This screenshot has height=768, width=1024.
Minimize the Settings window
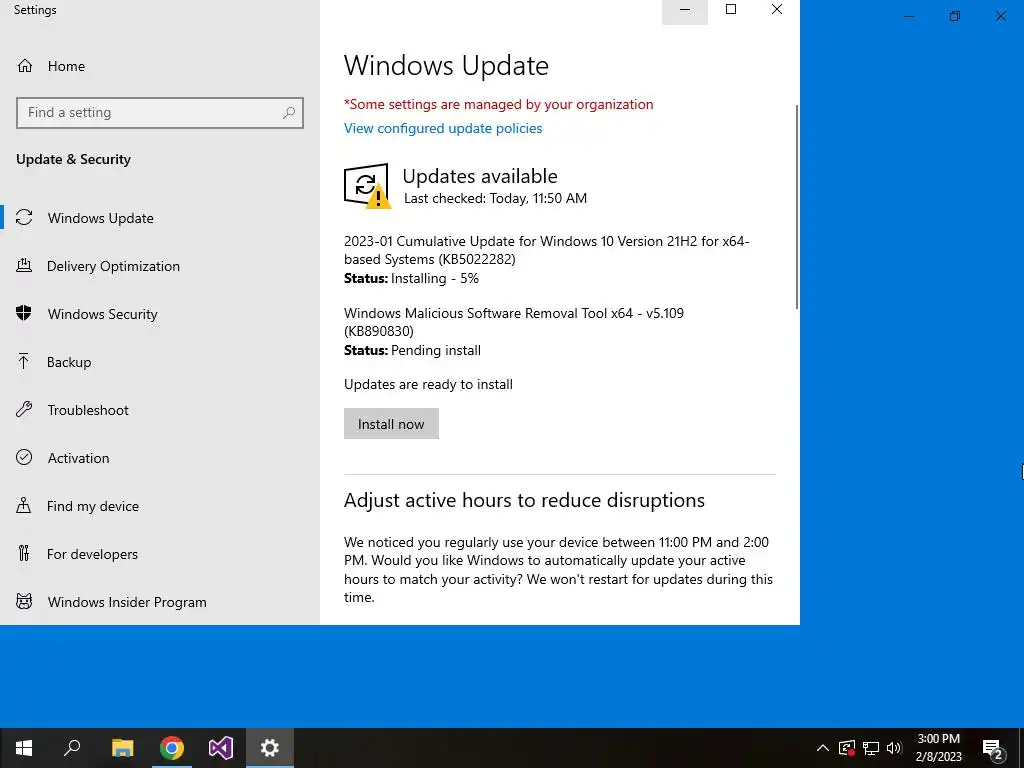click(685, 10)
